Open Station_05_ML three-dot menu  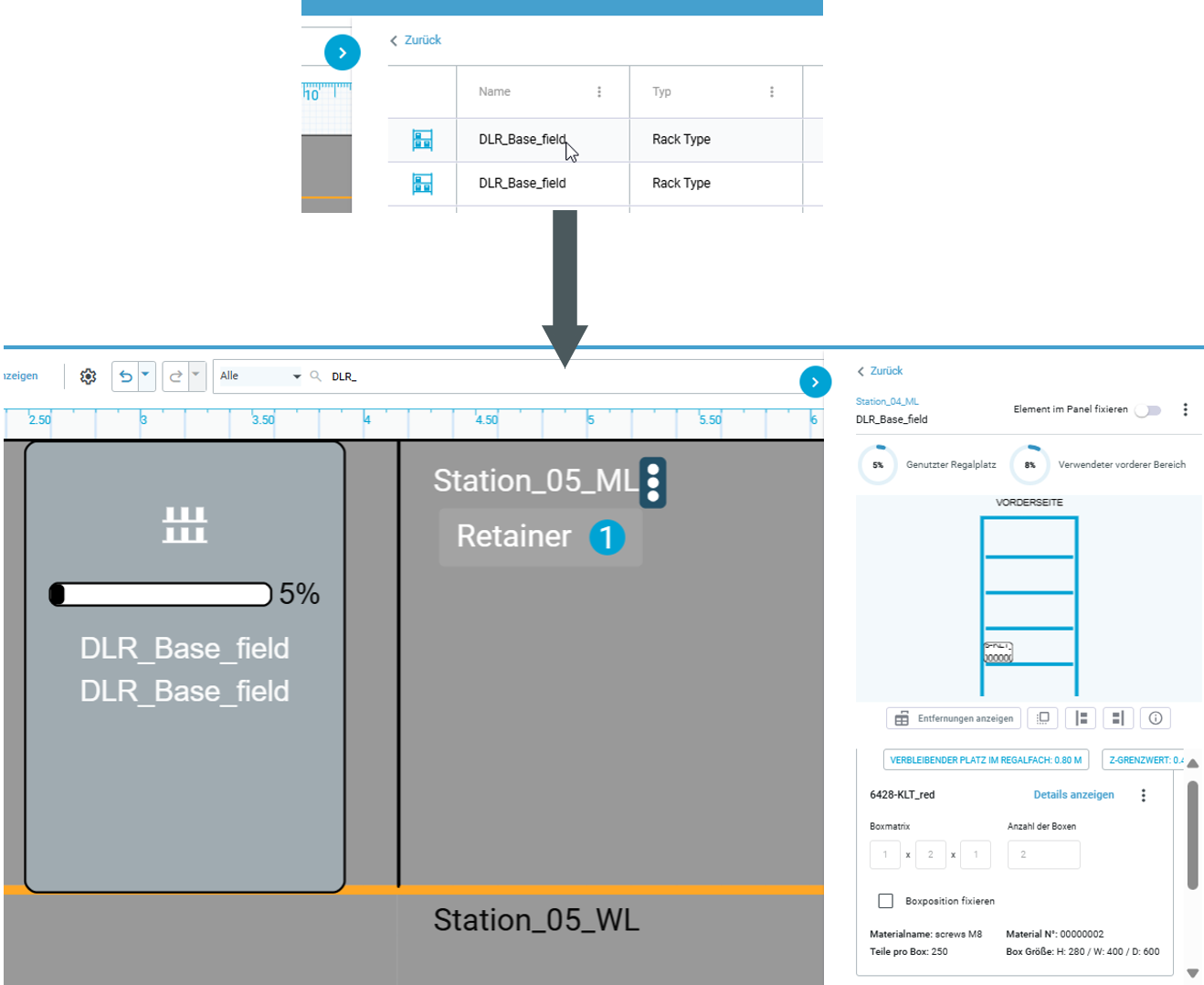[652, 482]
